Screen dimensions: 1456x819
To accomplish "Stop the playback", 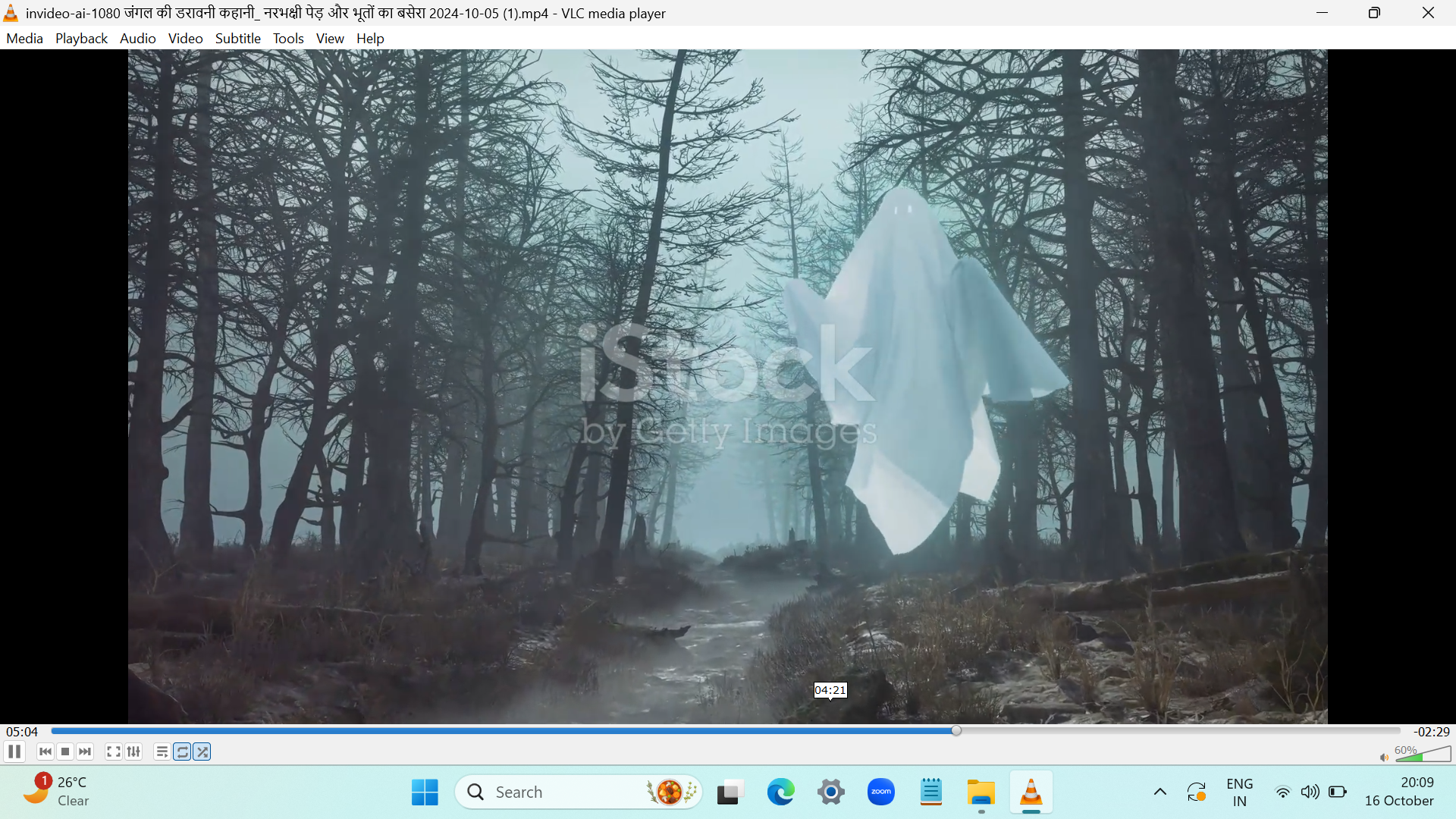I will pos(65,752).
